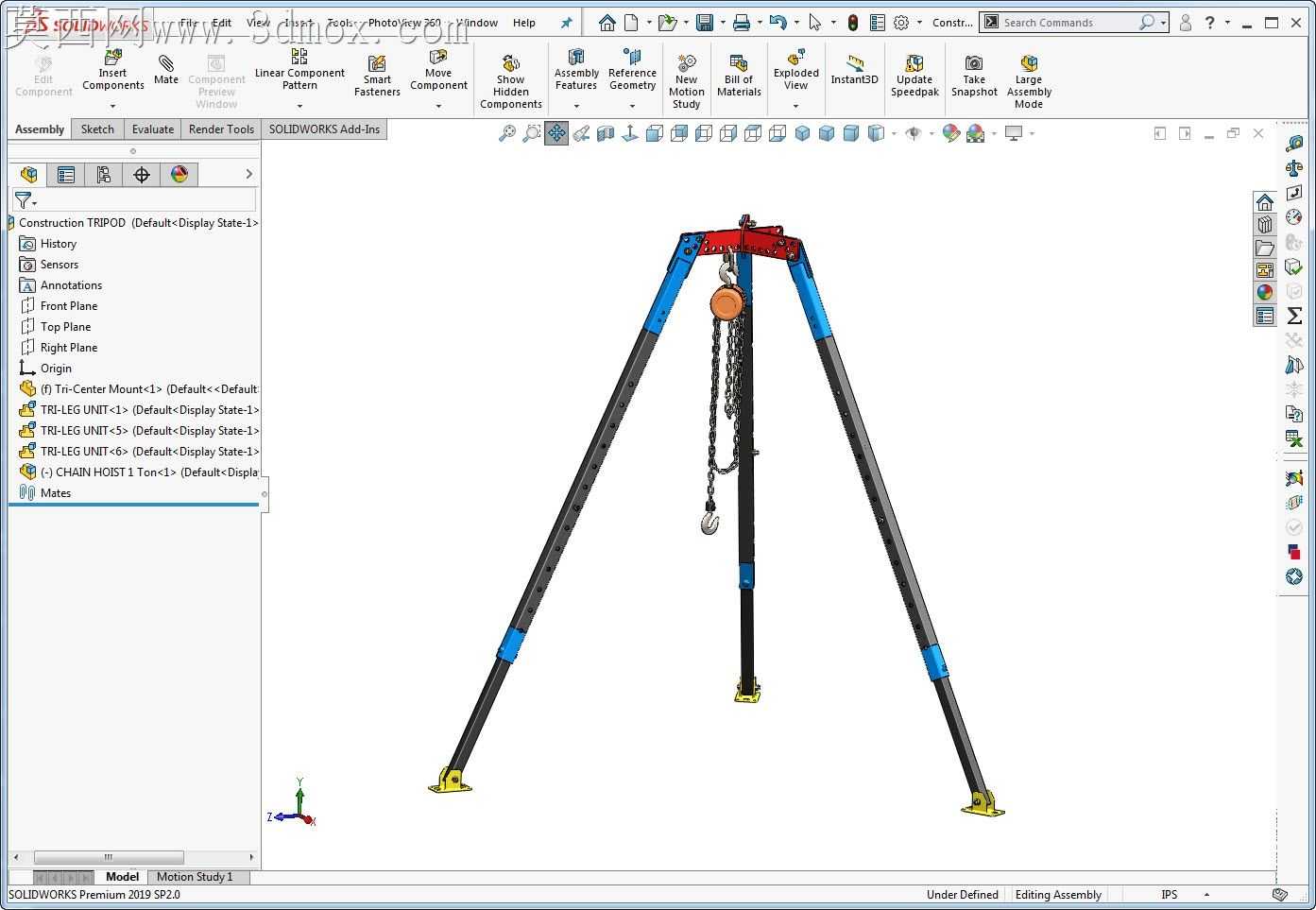Open DimXpertManager crosshair tab
This screenshot has height=910, width=1316.
coord(142,174)
